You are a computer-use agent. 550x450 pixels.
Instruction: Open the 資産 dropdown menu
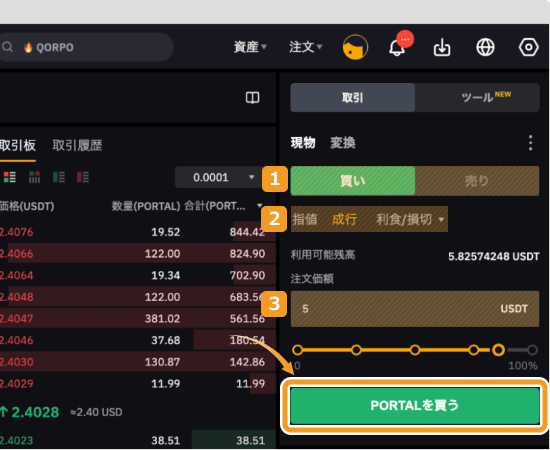tap(250, 47)
